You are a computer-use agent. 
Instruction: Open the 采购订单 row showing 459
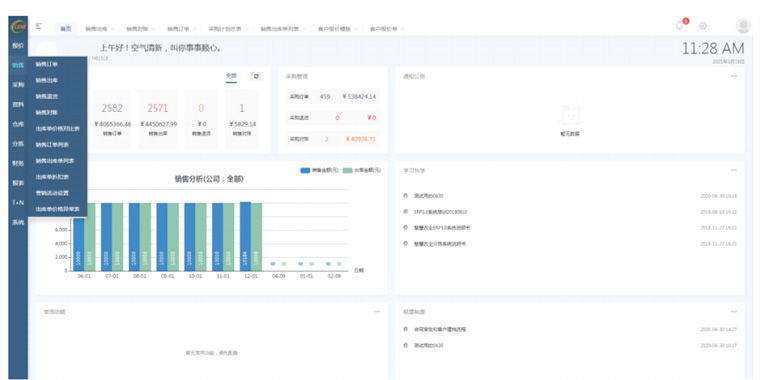332,97
